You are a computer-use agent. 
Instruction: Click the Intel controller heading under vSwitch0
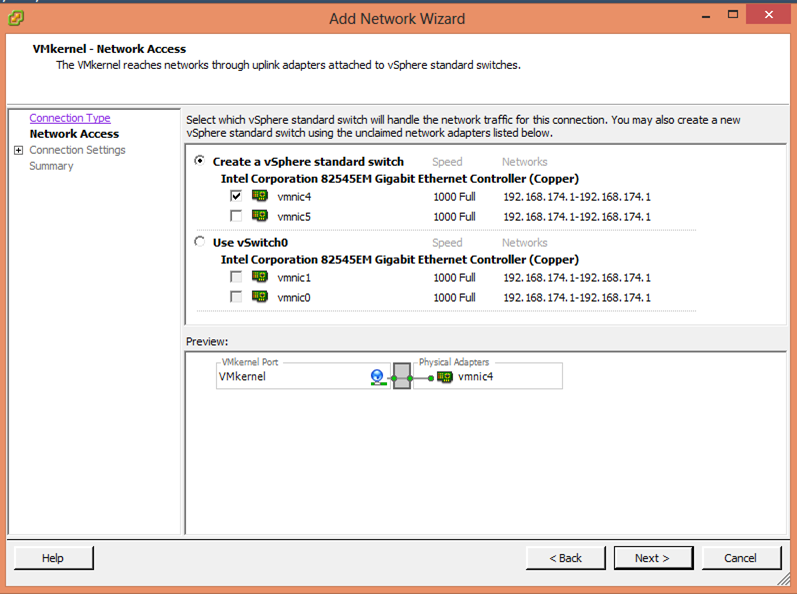pyautogui.click(x=400, y=260)
